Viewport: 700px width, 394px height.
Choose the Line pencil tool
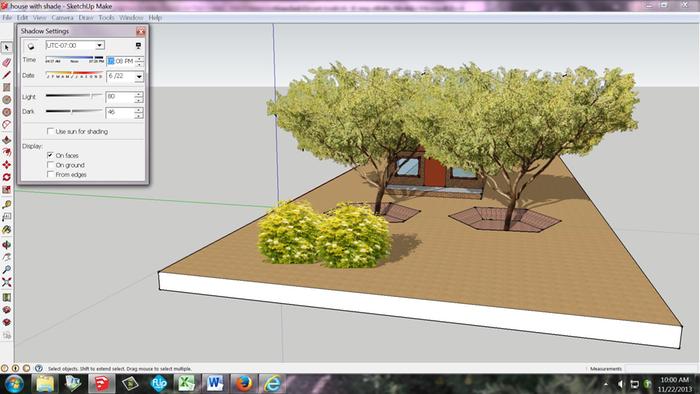[x=6, y=75]
